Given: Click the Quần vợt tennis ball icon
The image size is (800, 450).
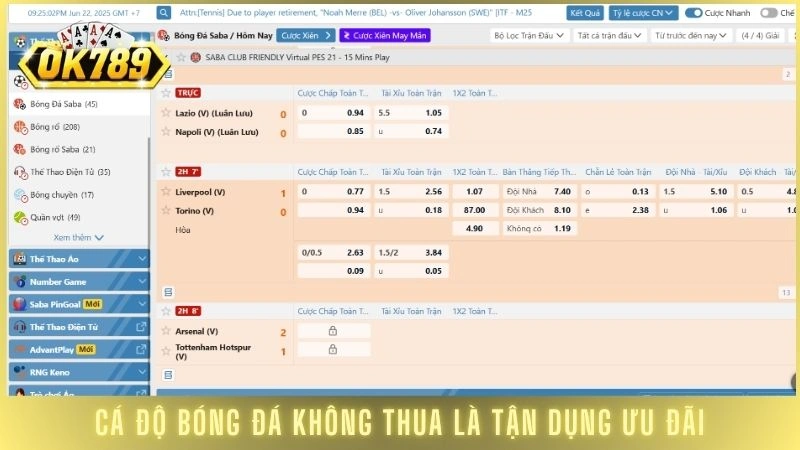Looking at the screenshot, I should click(20, 217).
